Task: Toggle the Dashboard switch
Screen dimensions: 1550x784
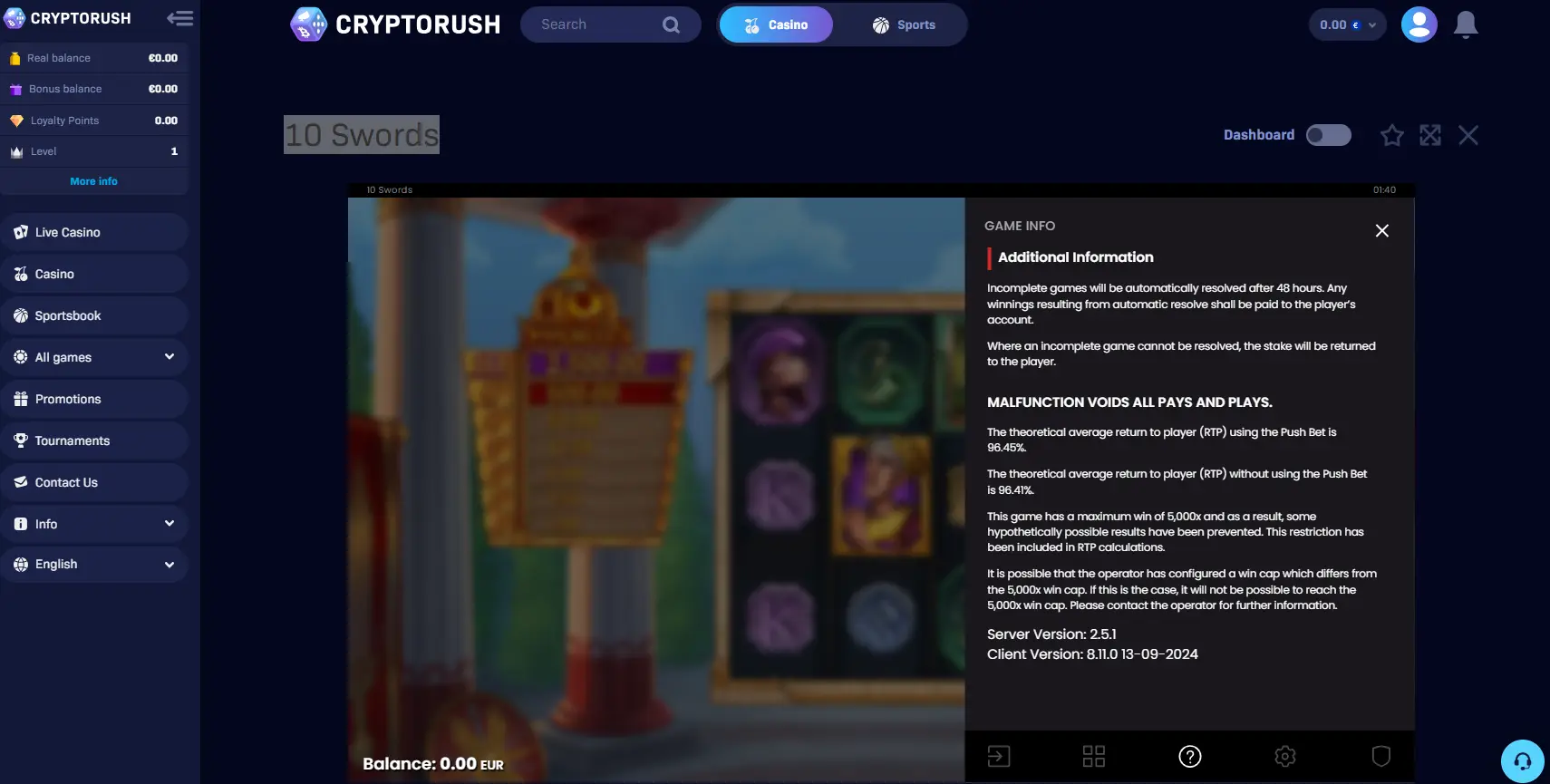Action: [x=1328, y=135]
